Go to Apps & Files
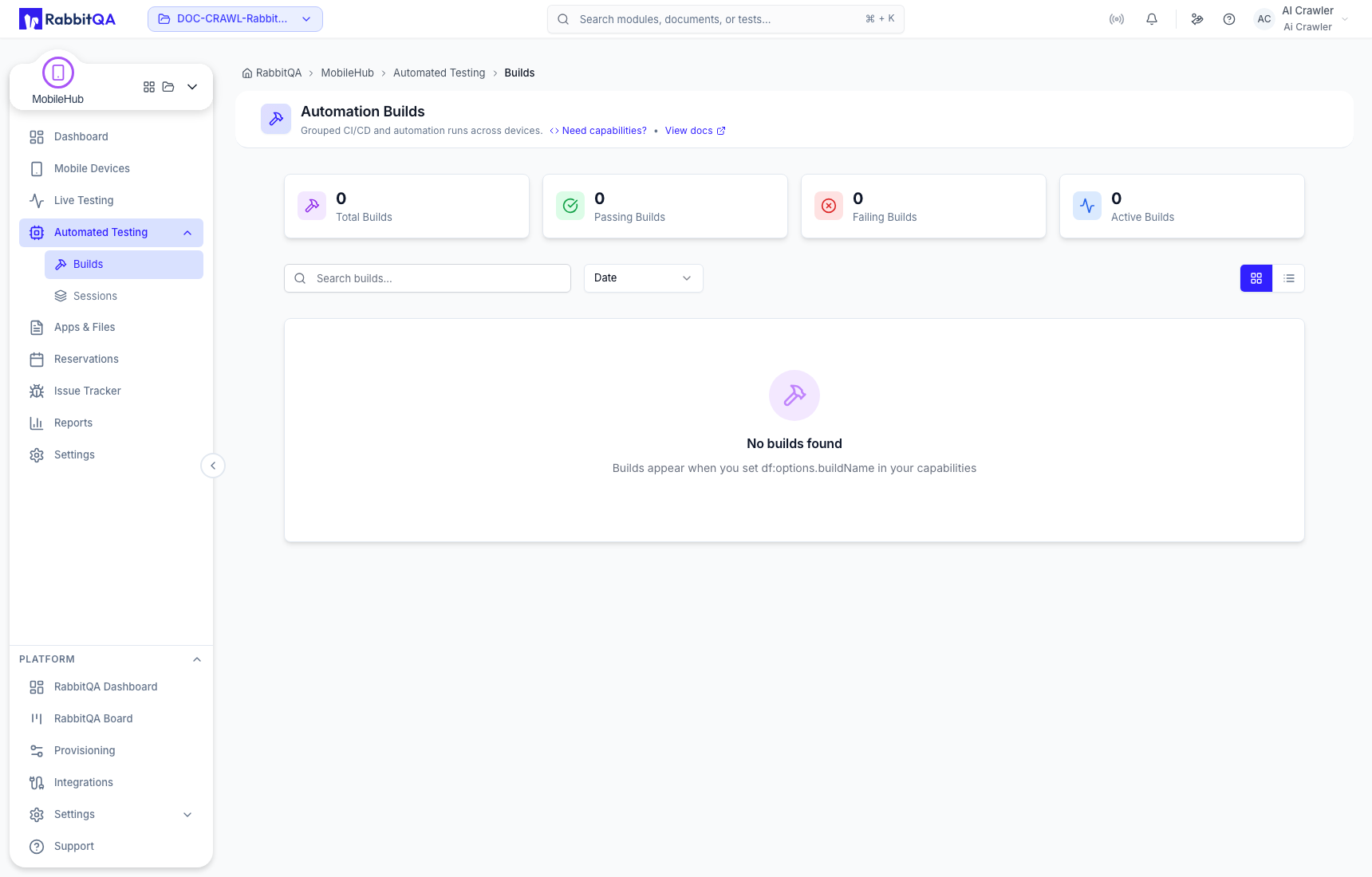Viewport: 1372px width, 877px height. point(111,328)
